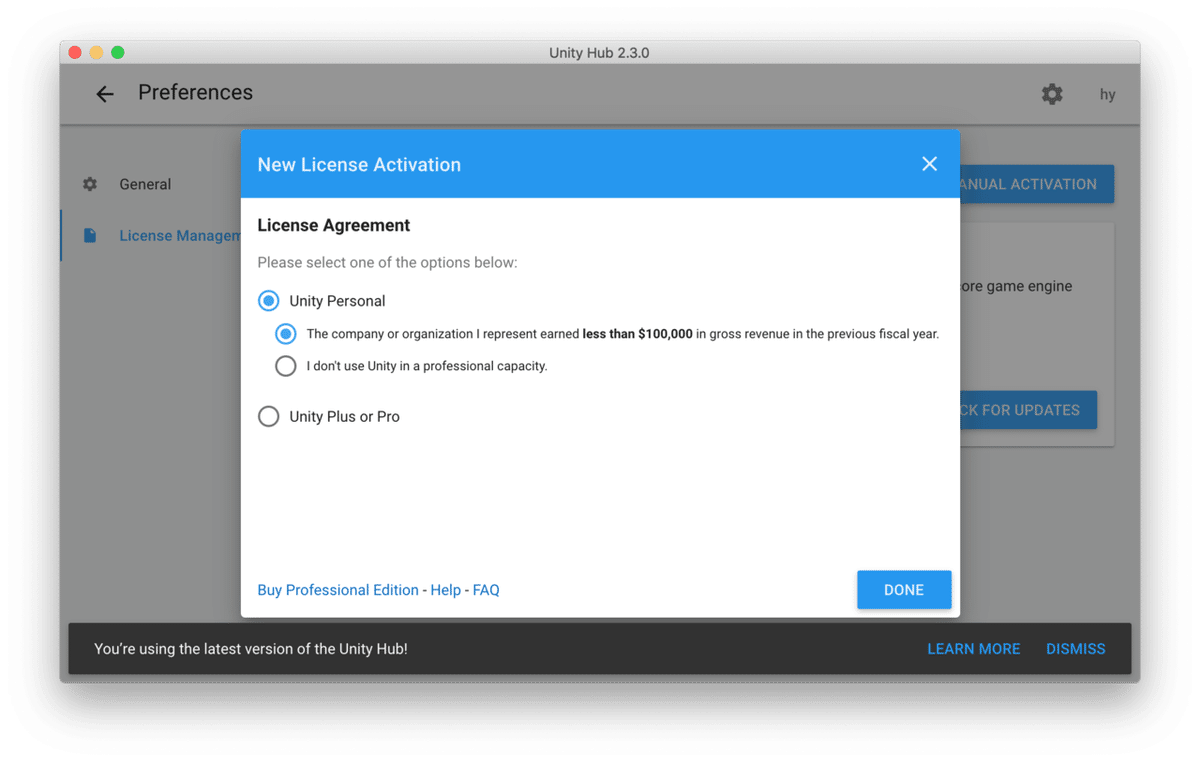The width and height of the screenshot is (1200, 762).
Task: Select the Unity Plus or Pro option
Action: point(268,417)
